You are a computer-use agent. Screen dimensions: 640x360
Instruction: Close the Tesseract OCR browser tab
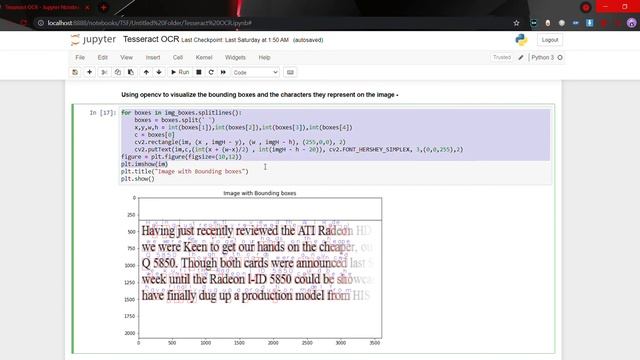coord(87,7)
